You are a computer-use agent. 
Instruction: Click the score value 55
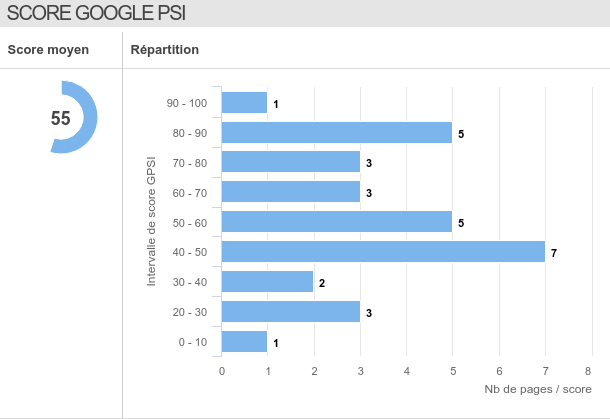coord(61,118)
